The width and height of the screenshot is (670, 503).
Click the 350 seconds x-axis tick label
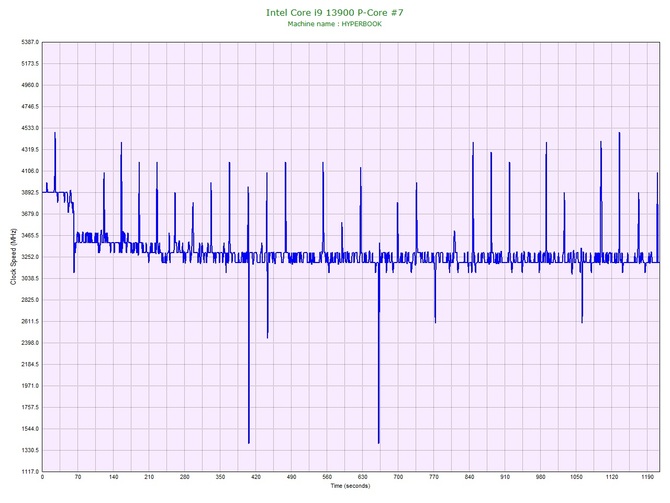coord(220,477)
